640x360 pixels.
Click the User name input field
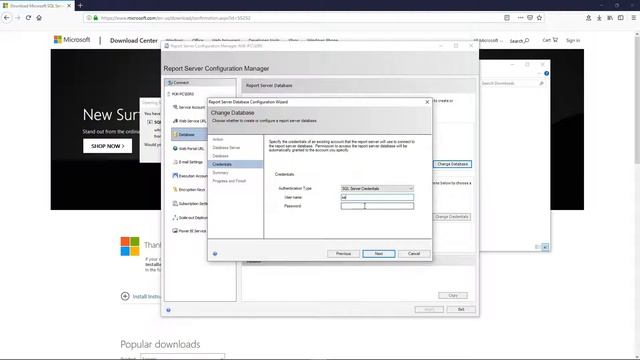coord(377,197)
